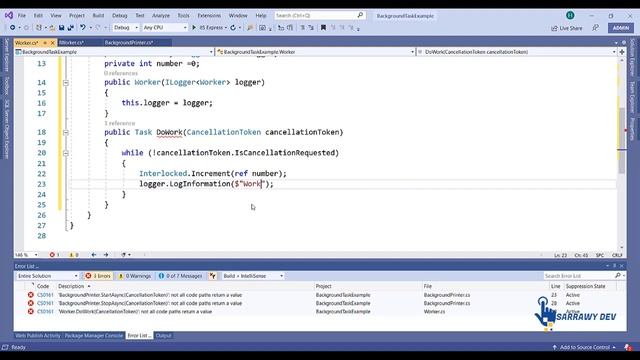
Task: Sort by the Project column header
Action: 323,286
